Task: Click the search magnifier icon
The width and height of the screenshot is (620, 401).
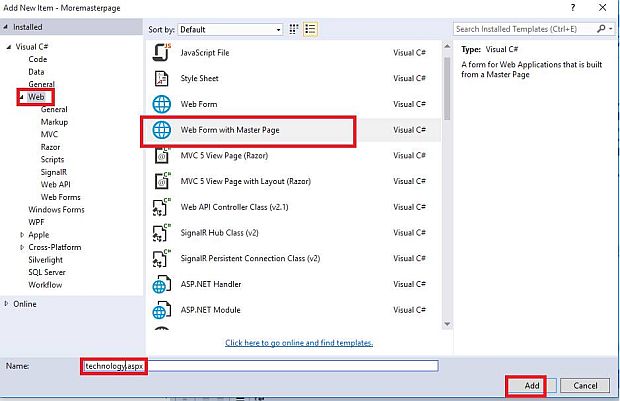Action: [601, 29]
